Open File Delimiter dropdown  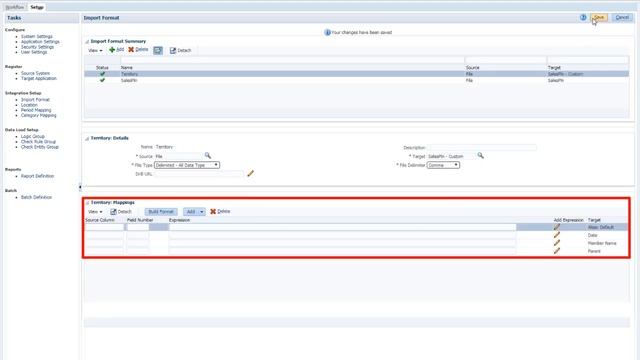point(443,165)
